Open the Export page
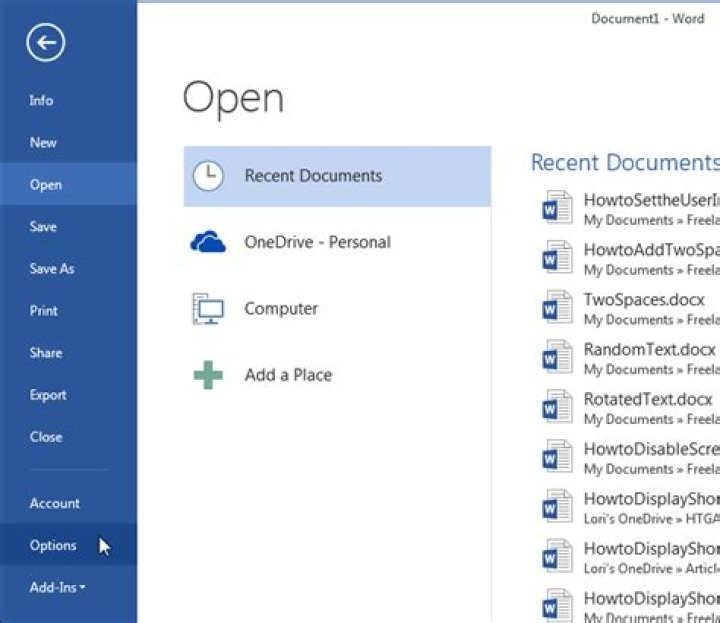 [x=68, y=395]
